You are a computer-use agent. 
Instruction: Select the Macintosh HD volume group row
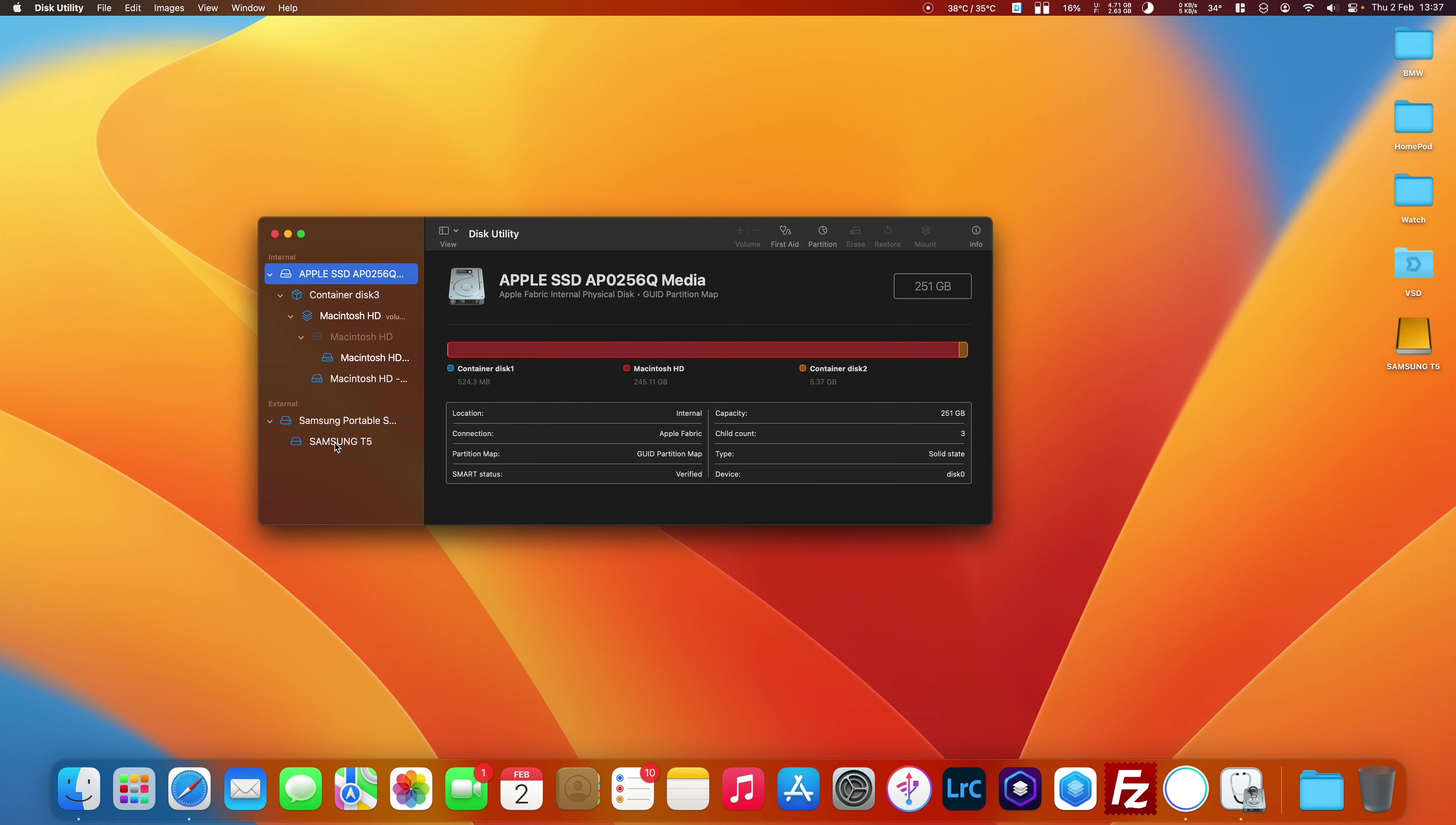coord(342,315)
